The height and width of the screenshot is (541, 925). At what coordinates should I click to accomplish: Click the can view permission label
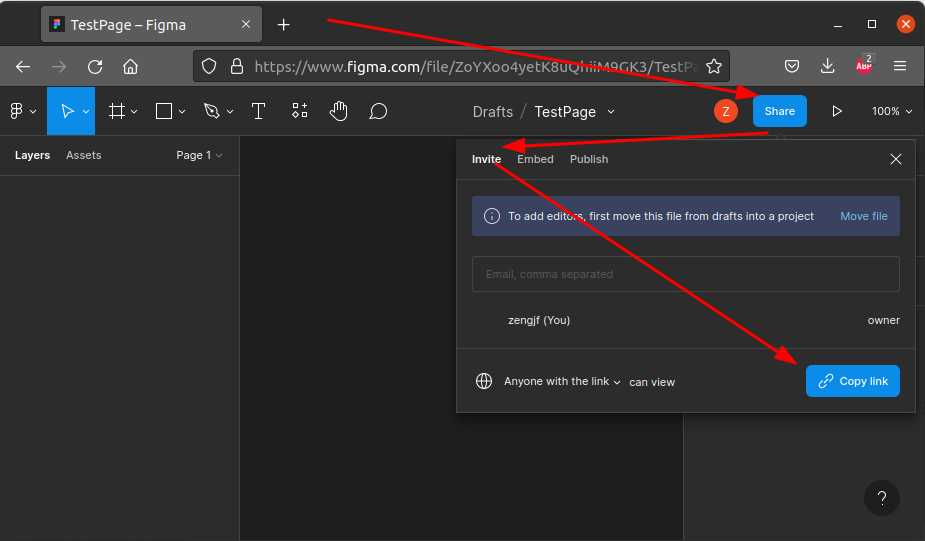point(652,382)
